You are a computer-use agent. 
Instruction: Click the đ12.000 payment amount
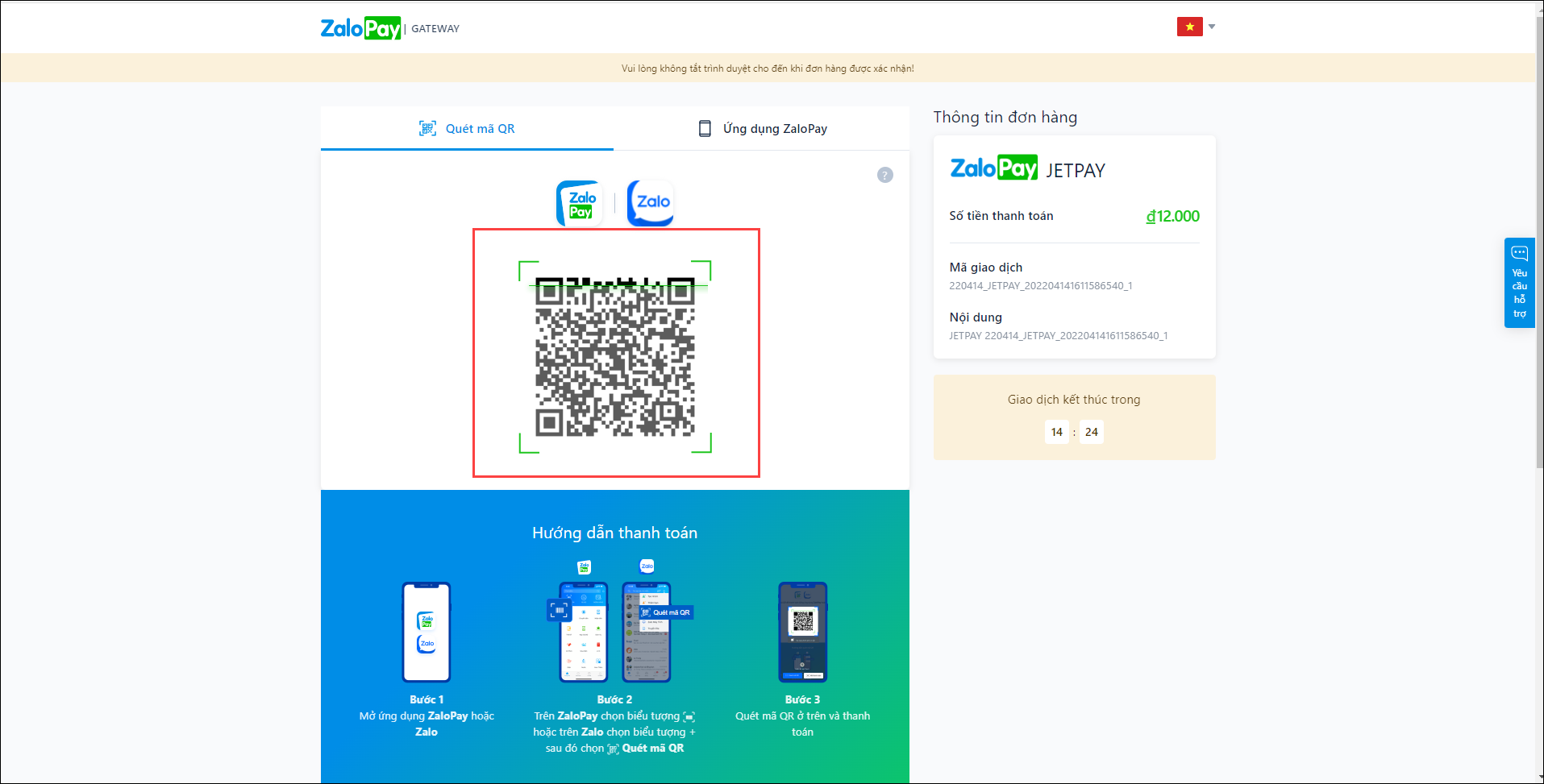coord(1173,216)
